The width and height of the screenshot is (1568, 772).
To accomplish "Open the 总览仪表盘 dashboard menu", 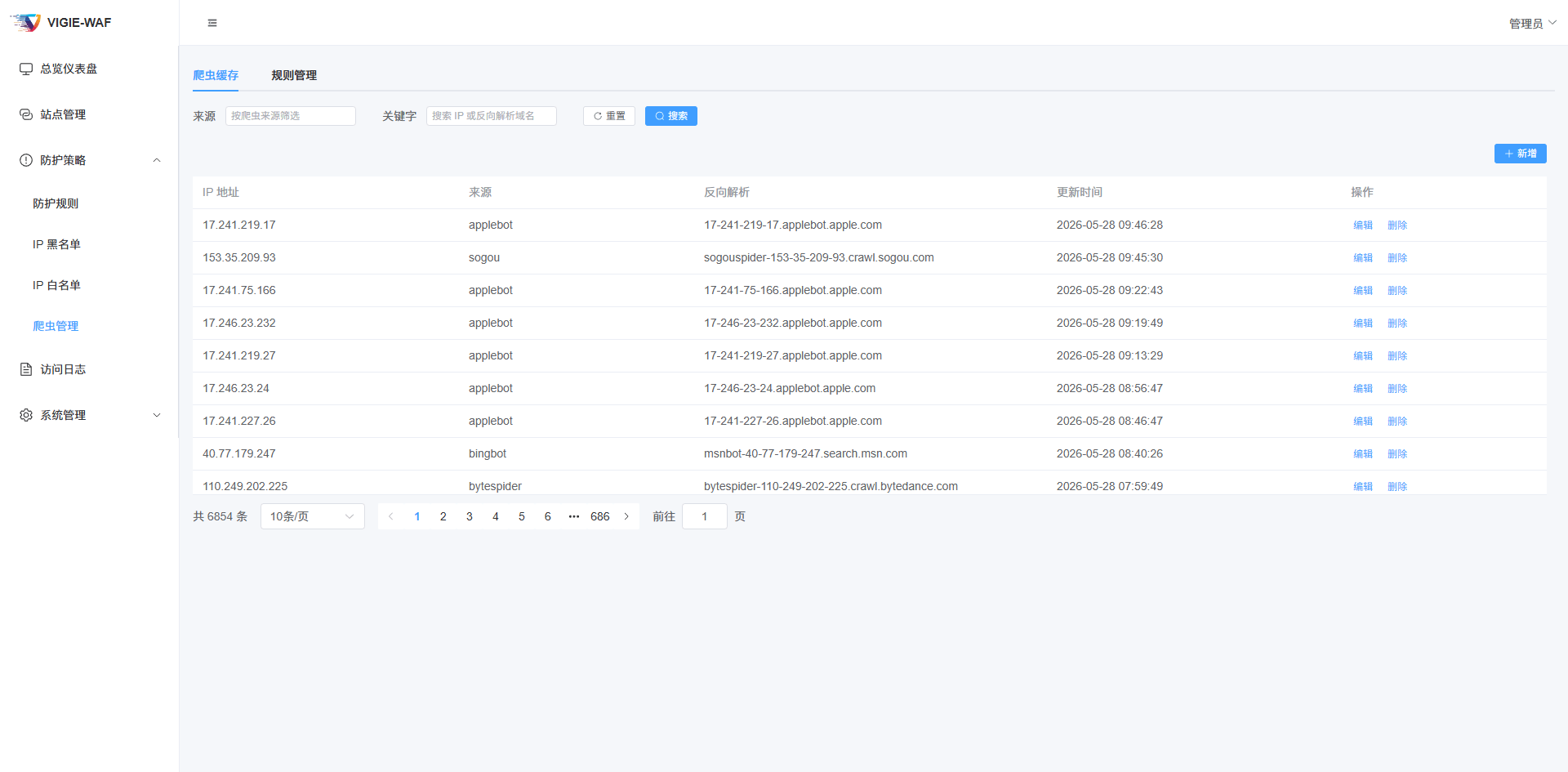I will pos(89,69).
